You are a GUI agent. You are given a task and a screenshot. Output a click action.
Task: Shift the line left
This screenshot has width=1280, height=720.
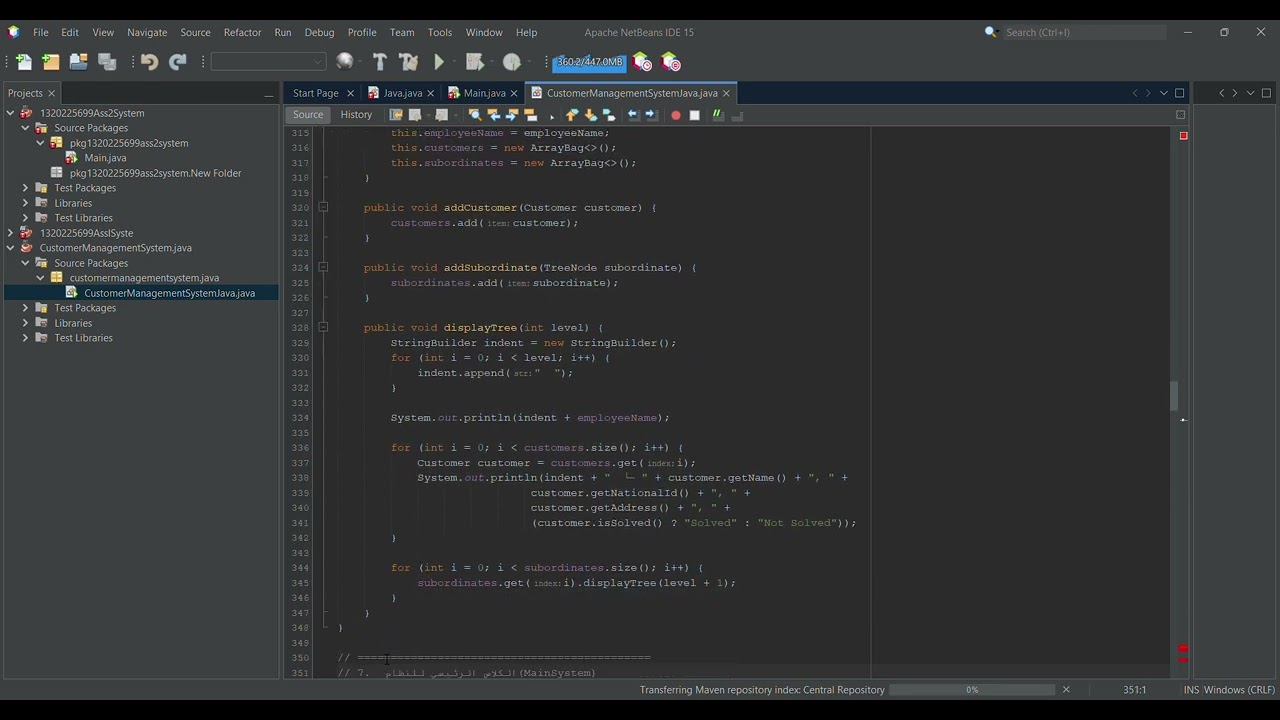(x=633, y=115)
